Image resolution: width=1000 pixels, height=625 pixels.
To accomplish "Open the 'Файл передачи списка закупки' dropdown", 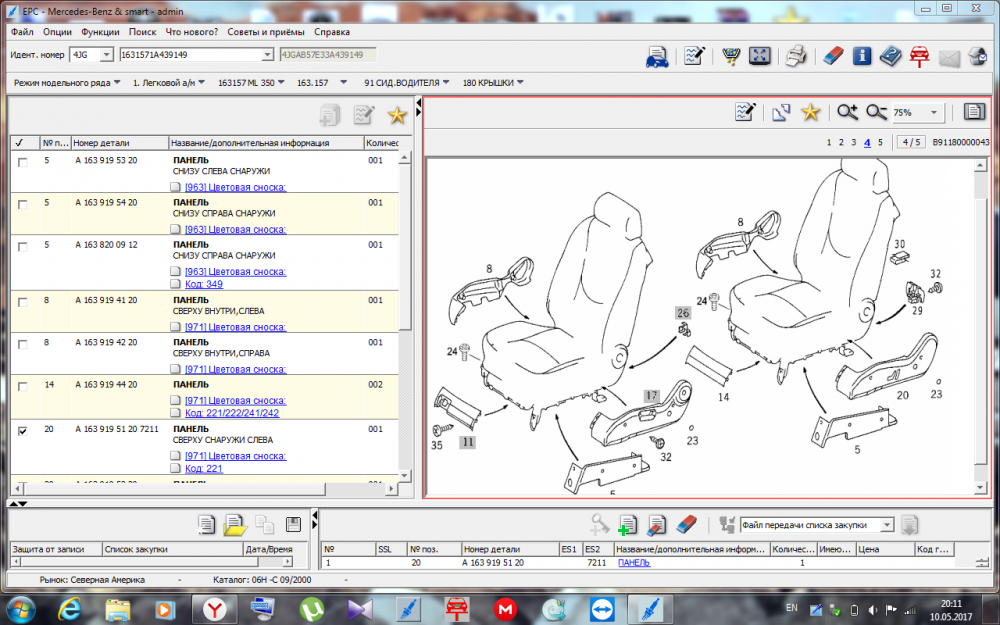I will pos(886,525).
